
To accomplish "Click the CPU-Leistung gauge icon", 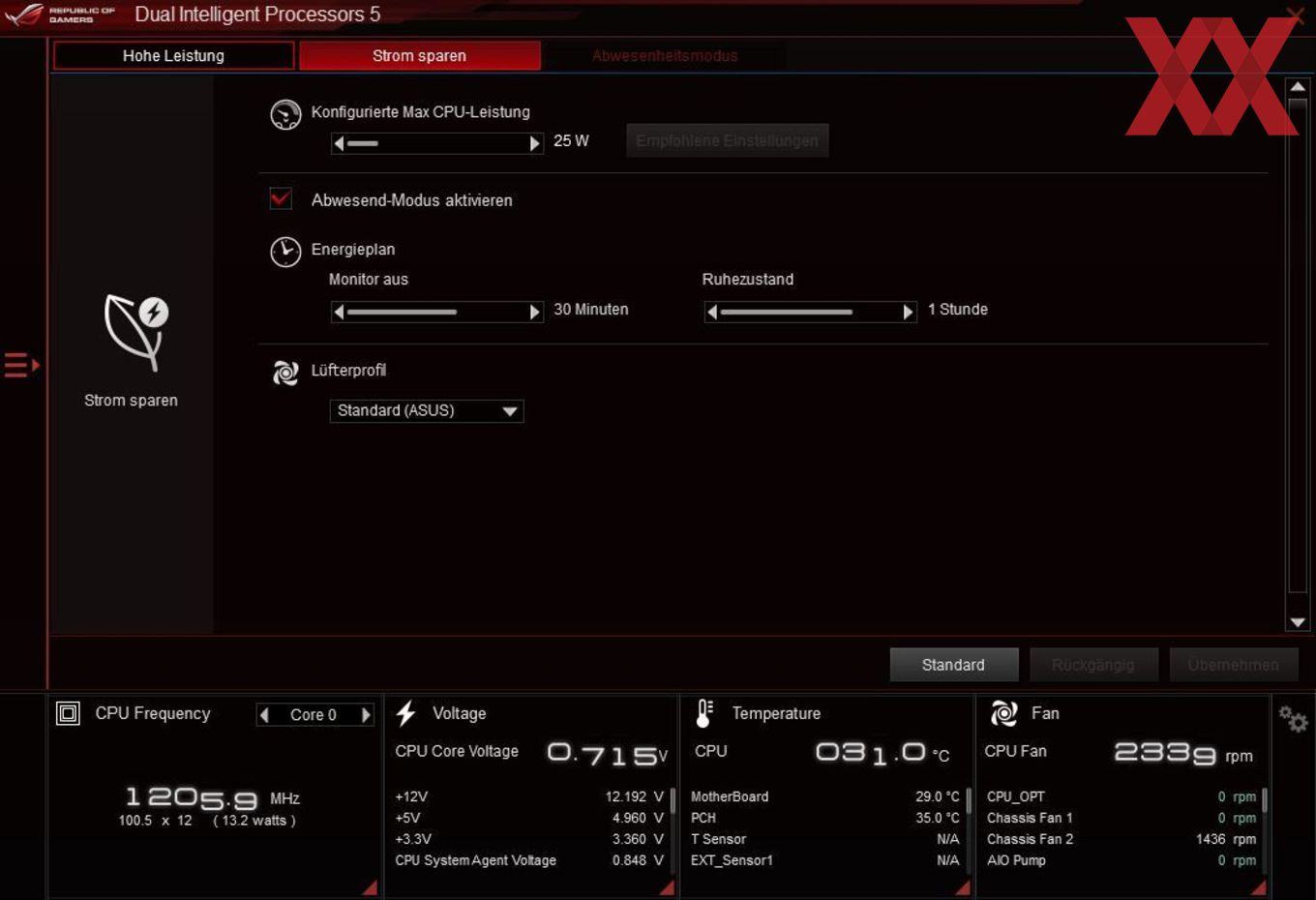I will [x=285, y=114].
